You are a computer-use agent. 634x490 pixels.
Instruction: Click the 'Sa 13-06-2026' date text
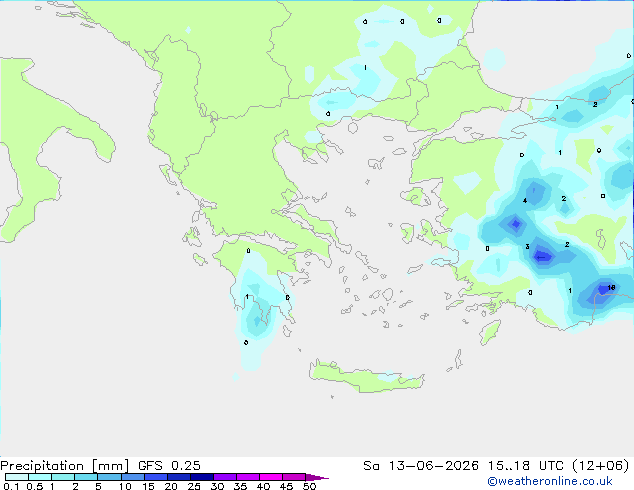pos(421,466)
